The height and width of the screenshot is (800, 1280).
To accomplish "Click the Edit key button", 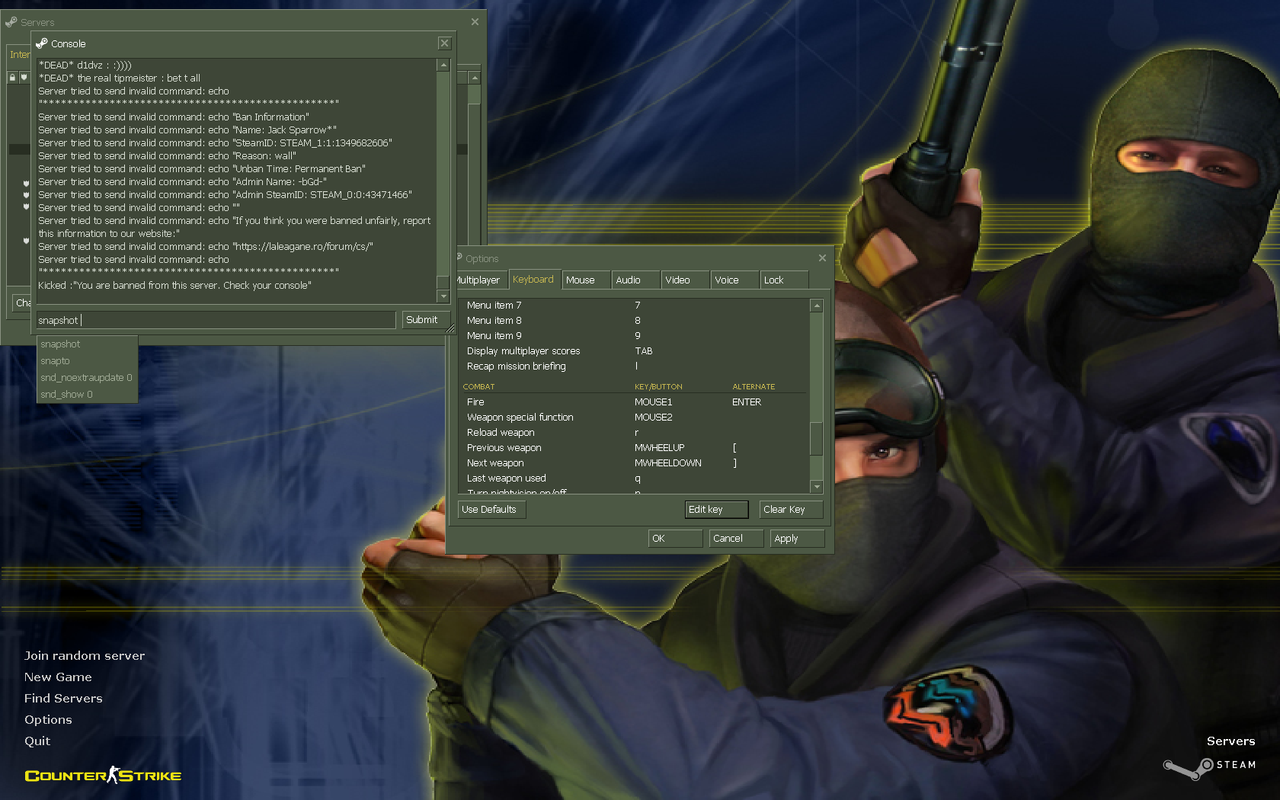I will (x=716, y=510).
